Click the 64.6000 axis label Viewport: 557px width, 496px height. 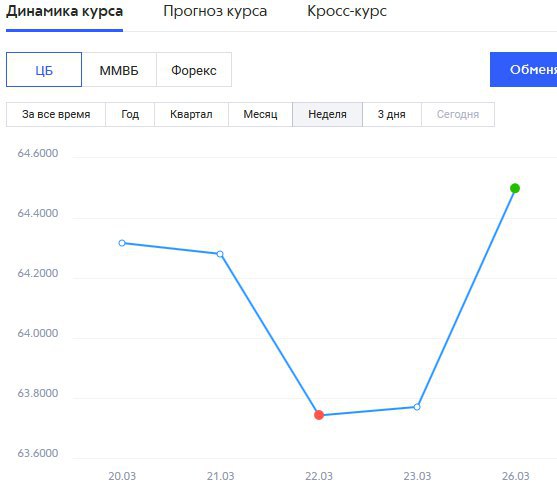(x=38, y=153)
